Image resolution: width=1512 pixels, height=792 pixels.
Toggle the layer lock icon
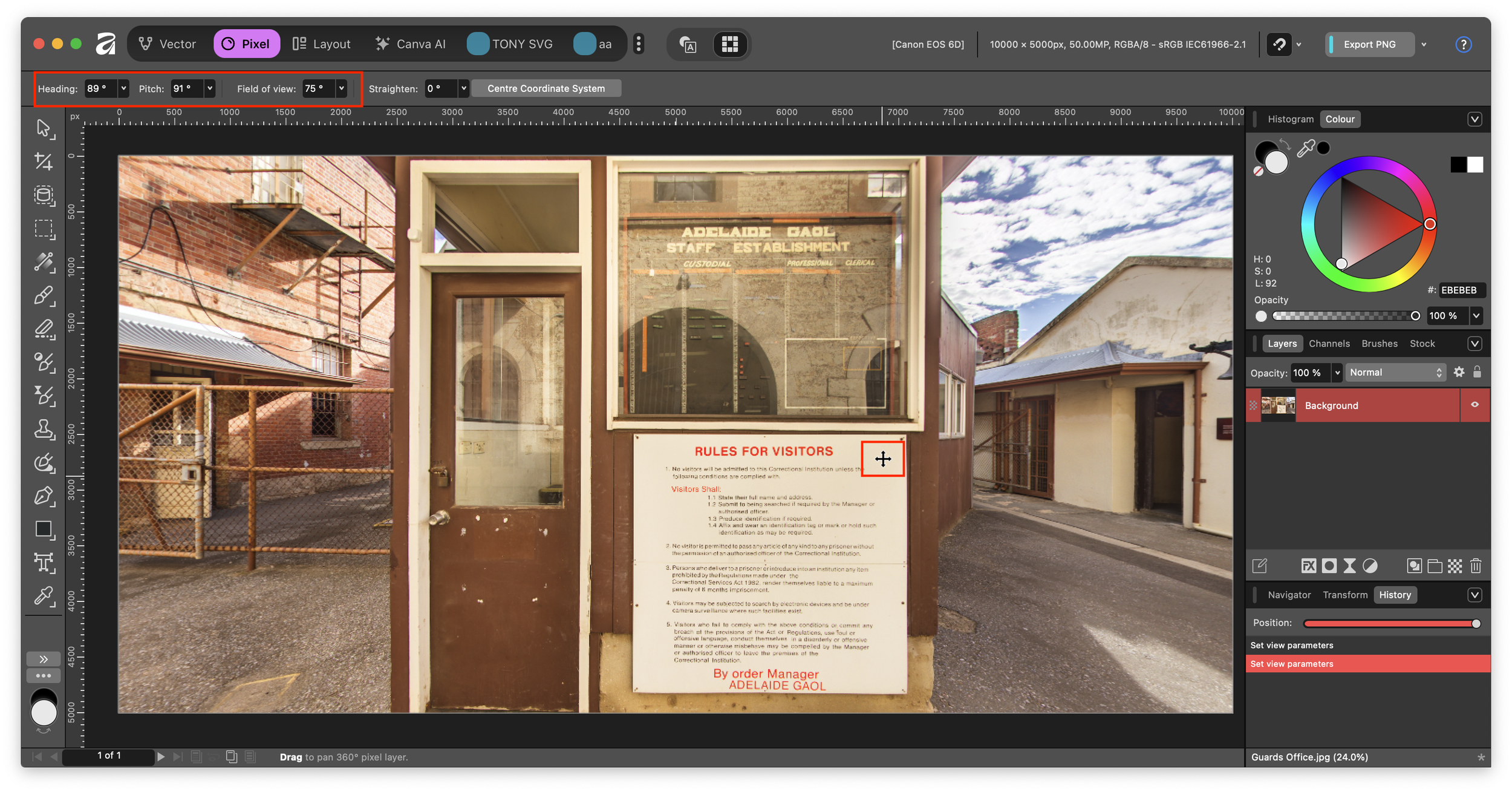1477,372
